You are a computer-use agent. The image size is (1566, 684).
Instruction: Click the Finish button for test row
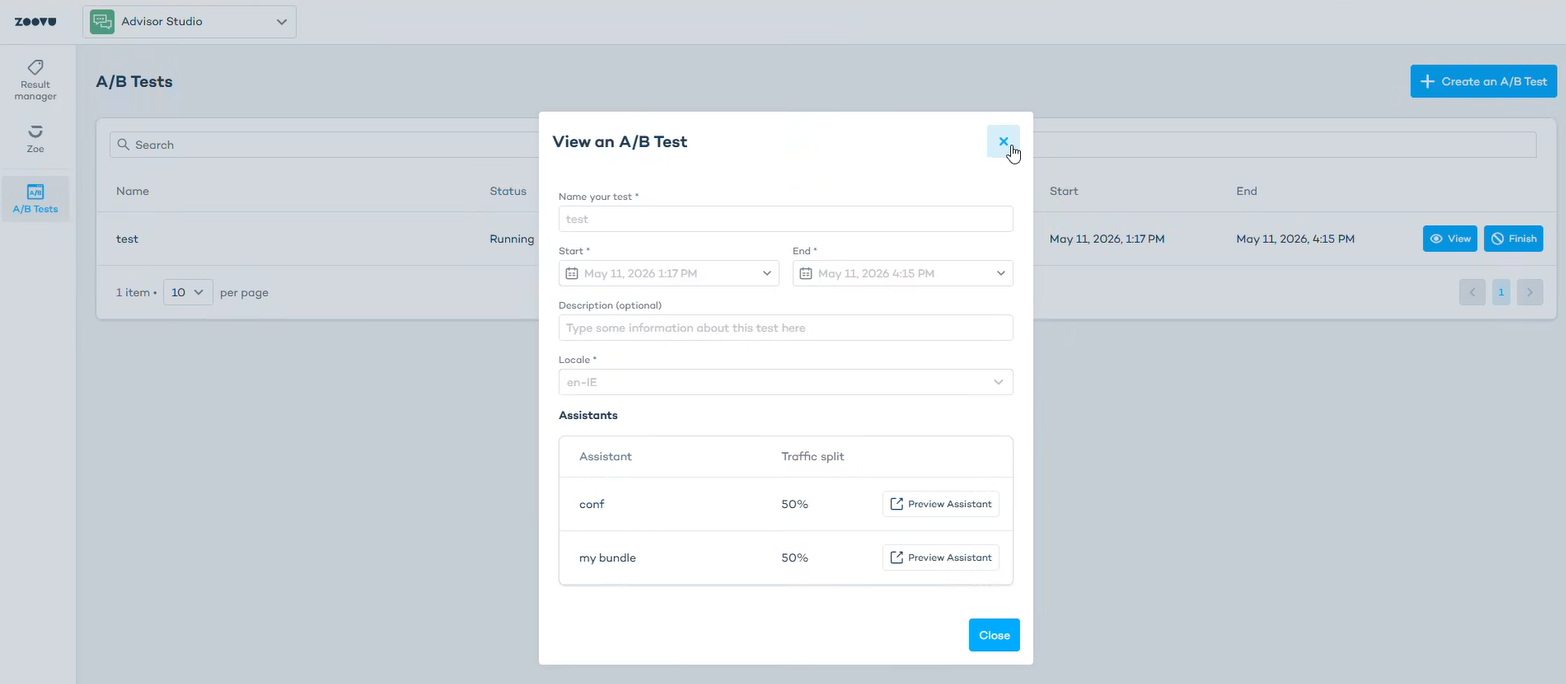click(1513, 239)
